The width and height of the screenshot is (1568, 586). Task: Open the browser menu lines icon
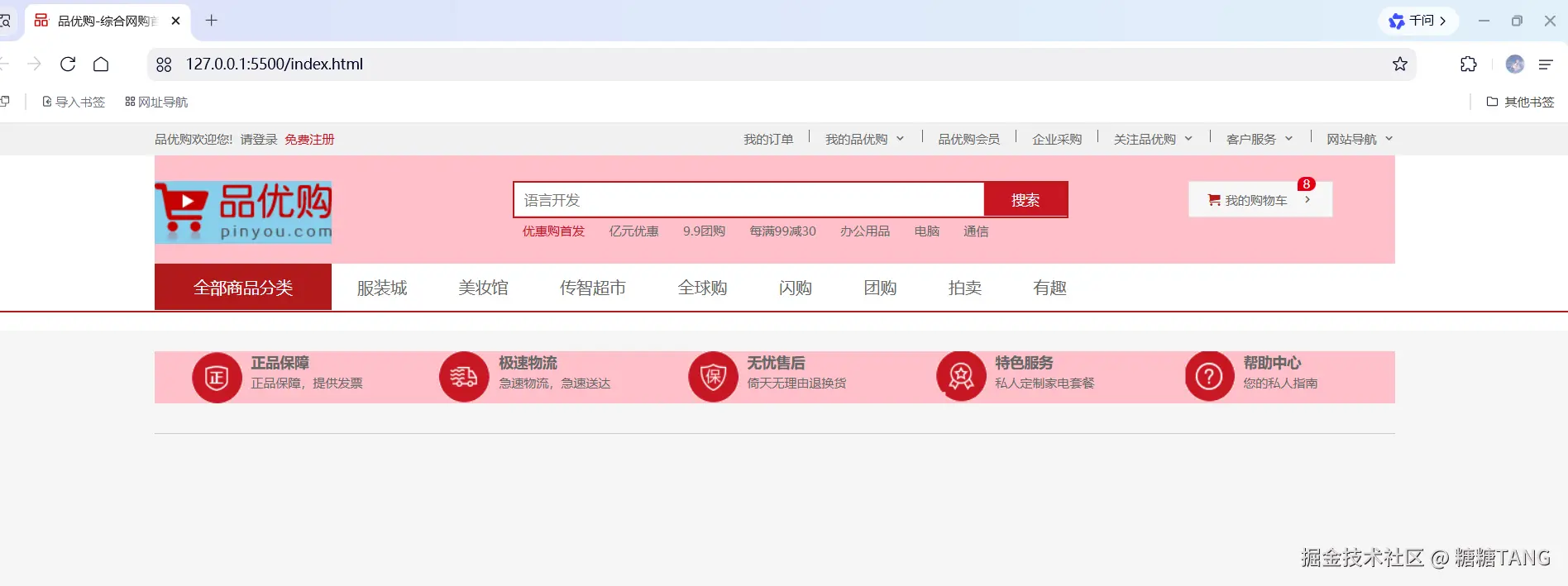(x=1546, y=64)
